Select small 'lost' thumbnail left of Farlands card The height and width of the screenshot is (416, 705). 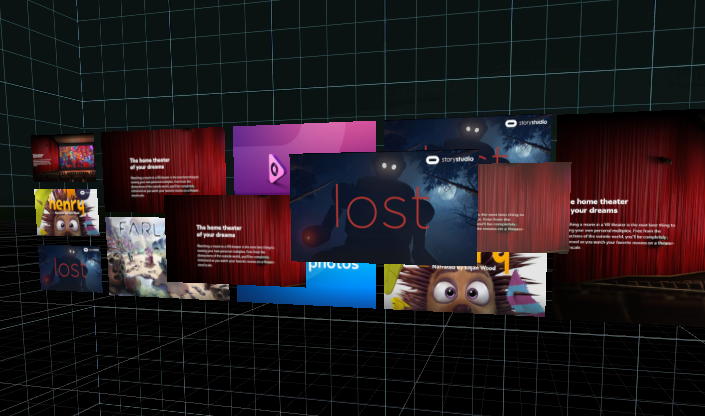pos(70,268)
